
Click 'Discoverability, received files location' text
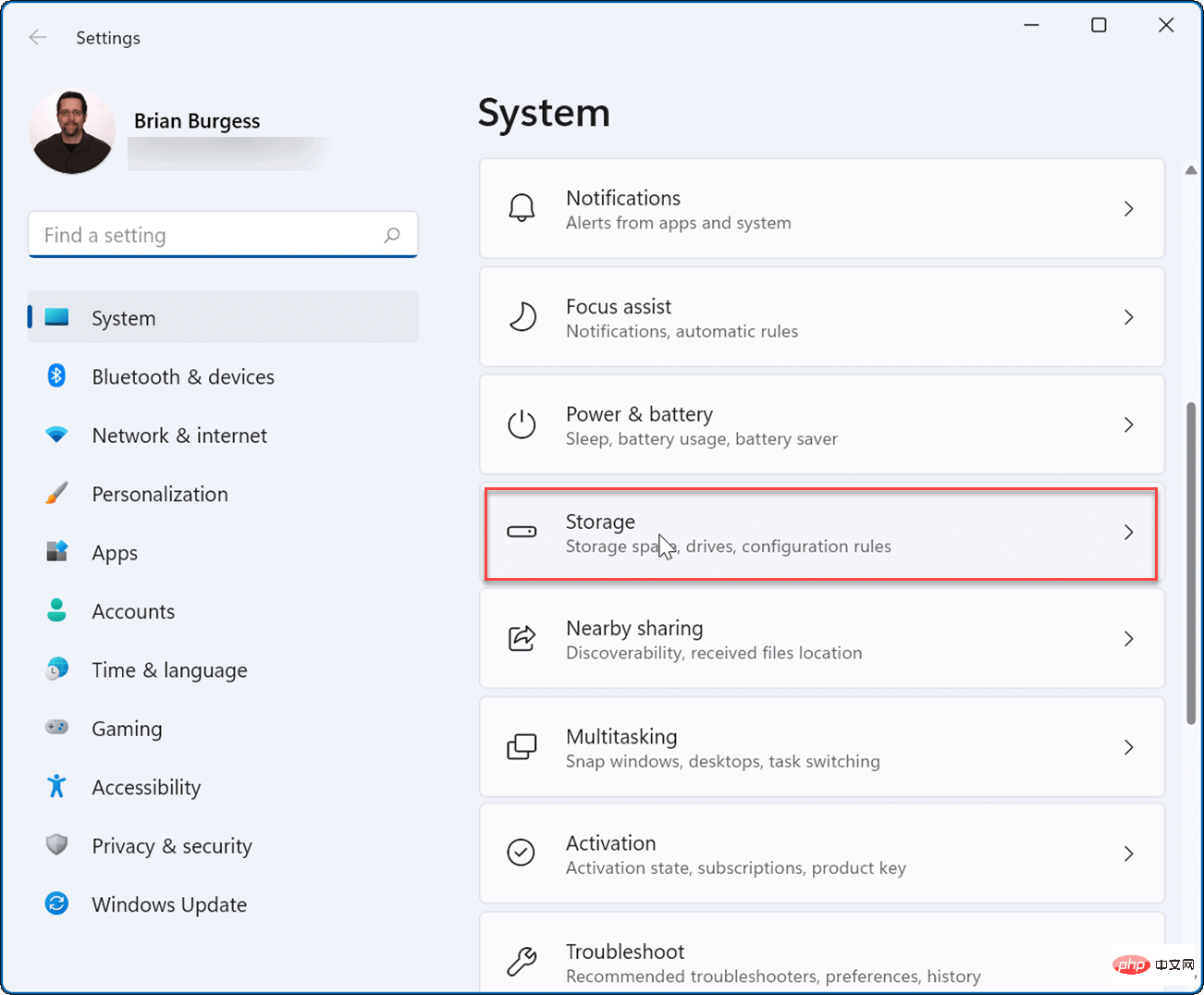pos(714,653)
